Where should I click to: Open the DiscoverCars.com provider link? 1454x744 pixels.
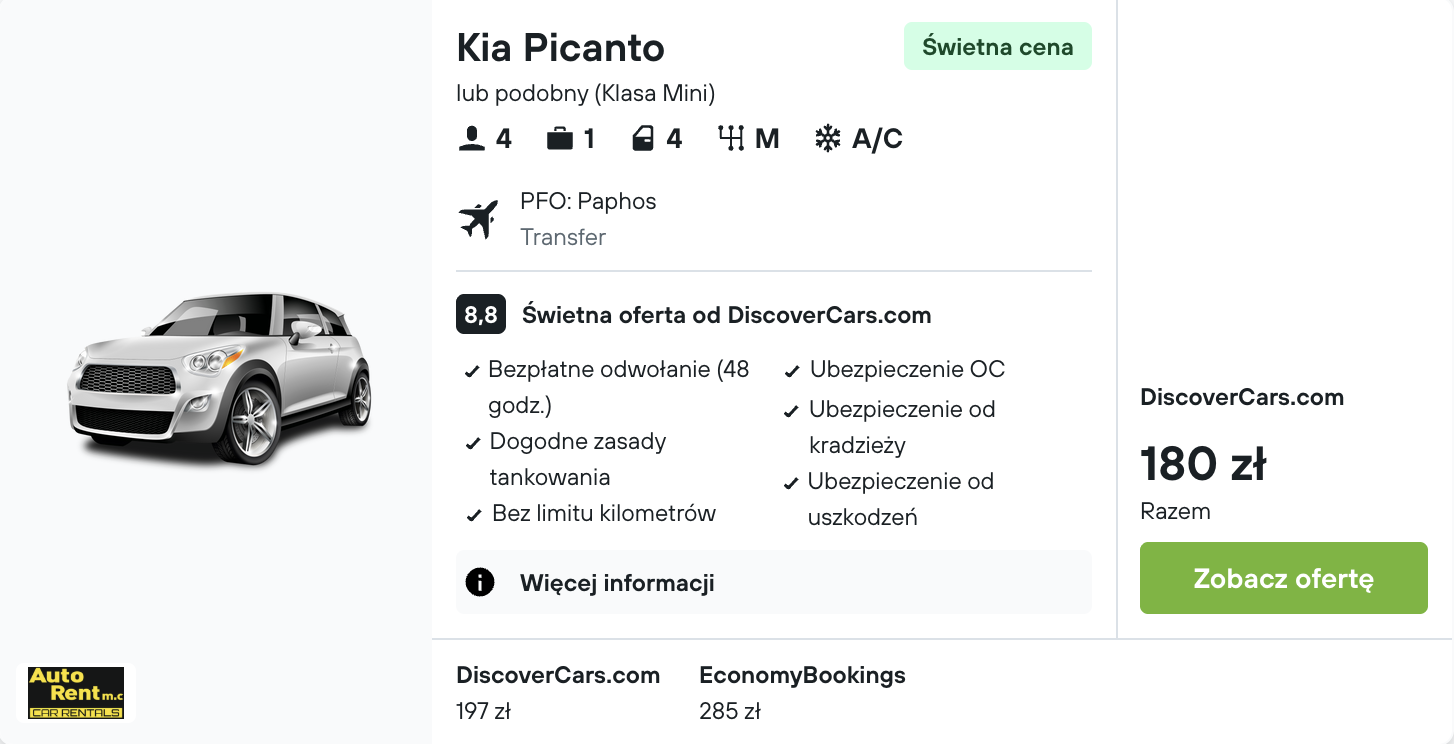click(x=1242, y=397)
